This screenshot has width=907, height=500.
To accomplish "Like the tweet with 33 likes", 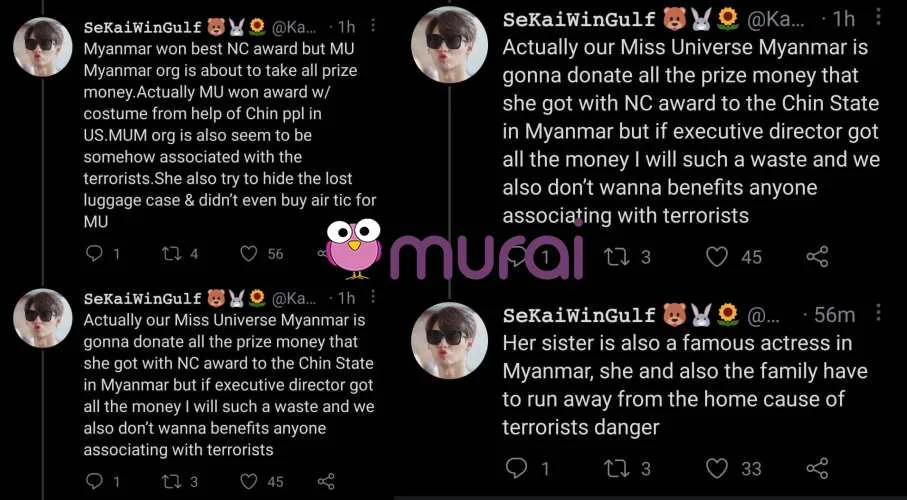I will pos(717,468).
